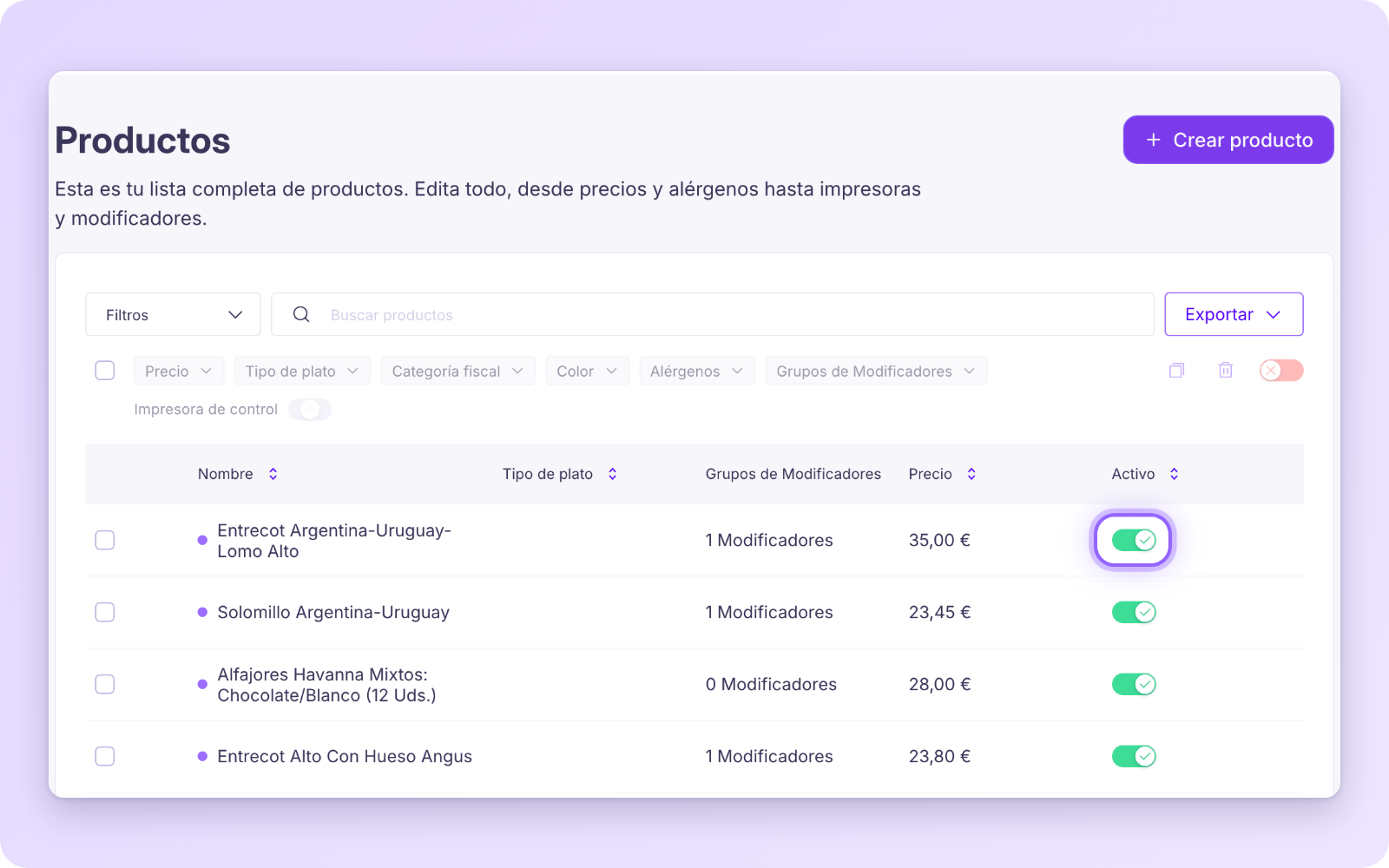
Task: Open the Tipo de plato bulk dropdown
Action: click(x=302, y=371)
